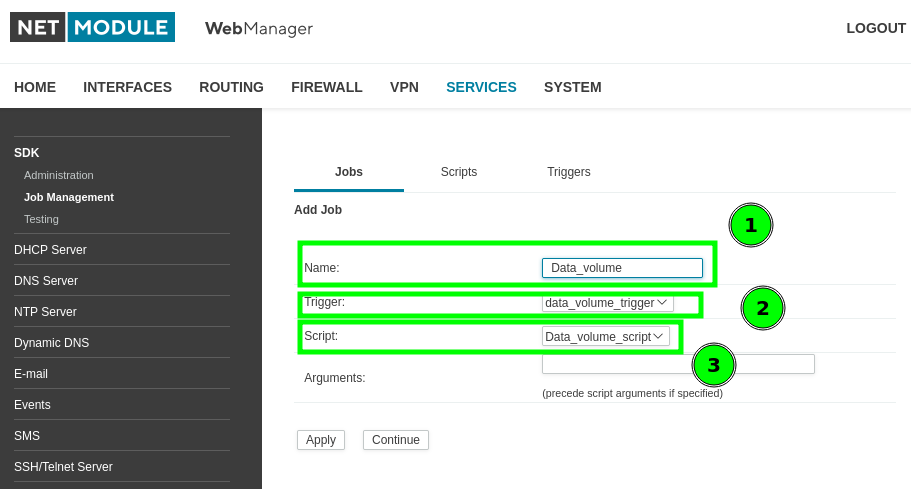
Task: Click the NetModule logo
Action: pyautogui.click(x=92, y=27)
